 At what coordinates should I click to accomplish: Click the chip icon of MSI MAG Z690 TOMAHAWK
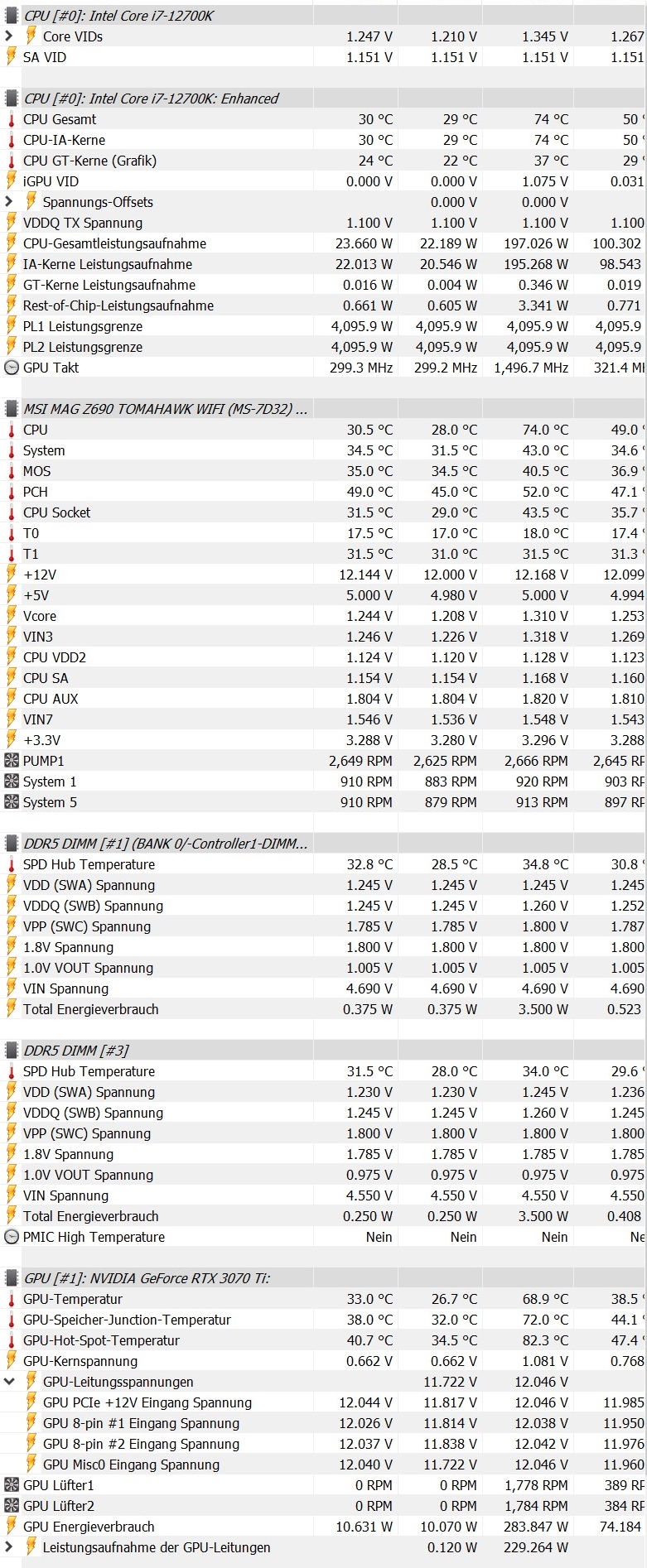click(12, 409)
